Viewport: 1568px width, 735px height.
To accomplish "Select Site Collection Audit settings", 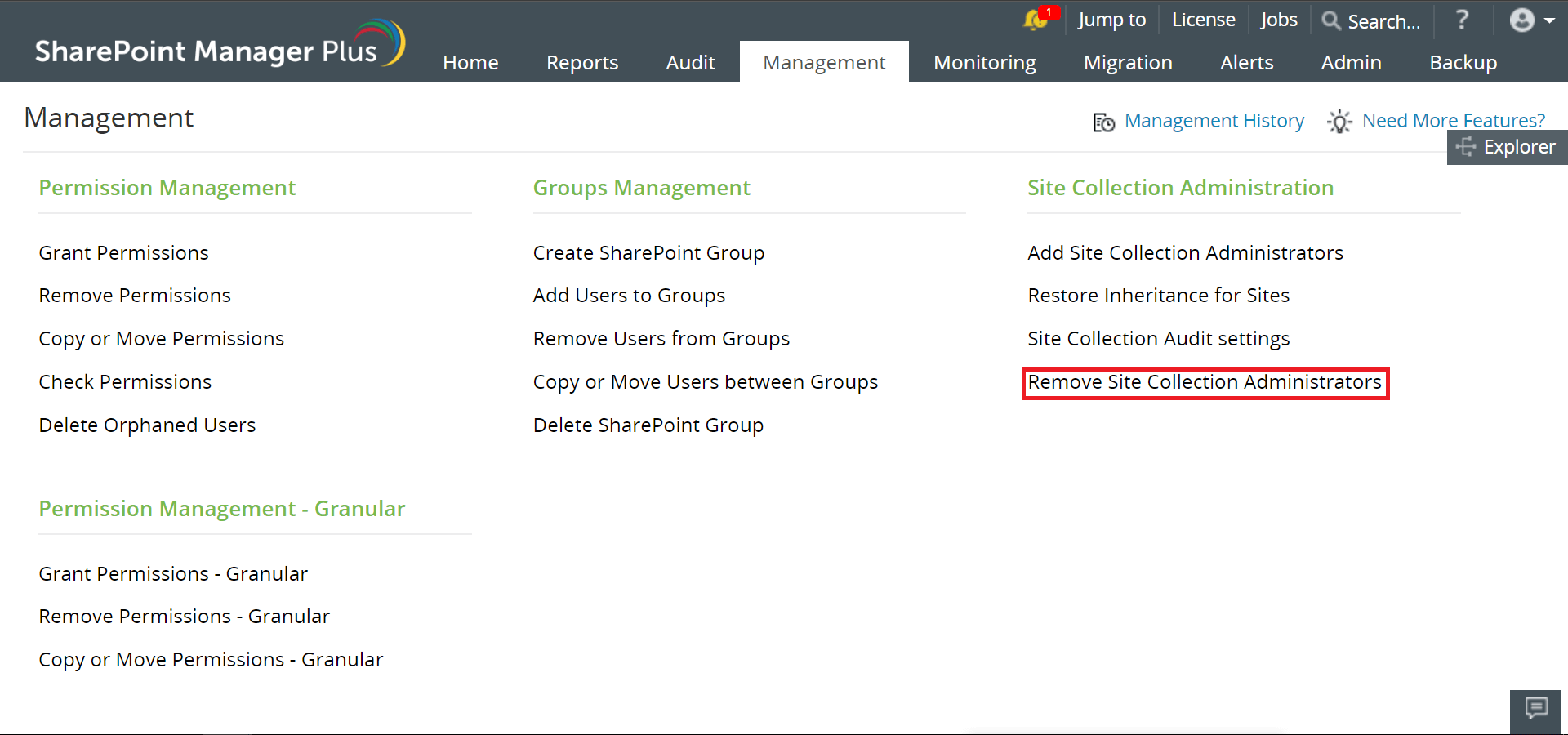I will coord(1158,338).
